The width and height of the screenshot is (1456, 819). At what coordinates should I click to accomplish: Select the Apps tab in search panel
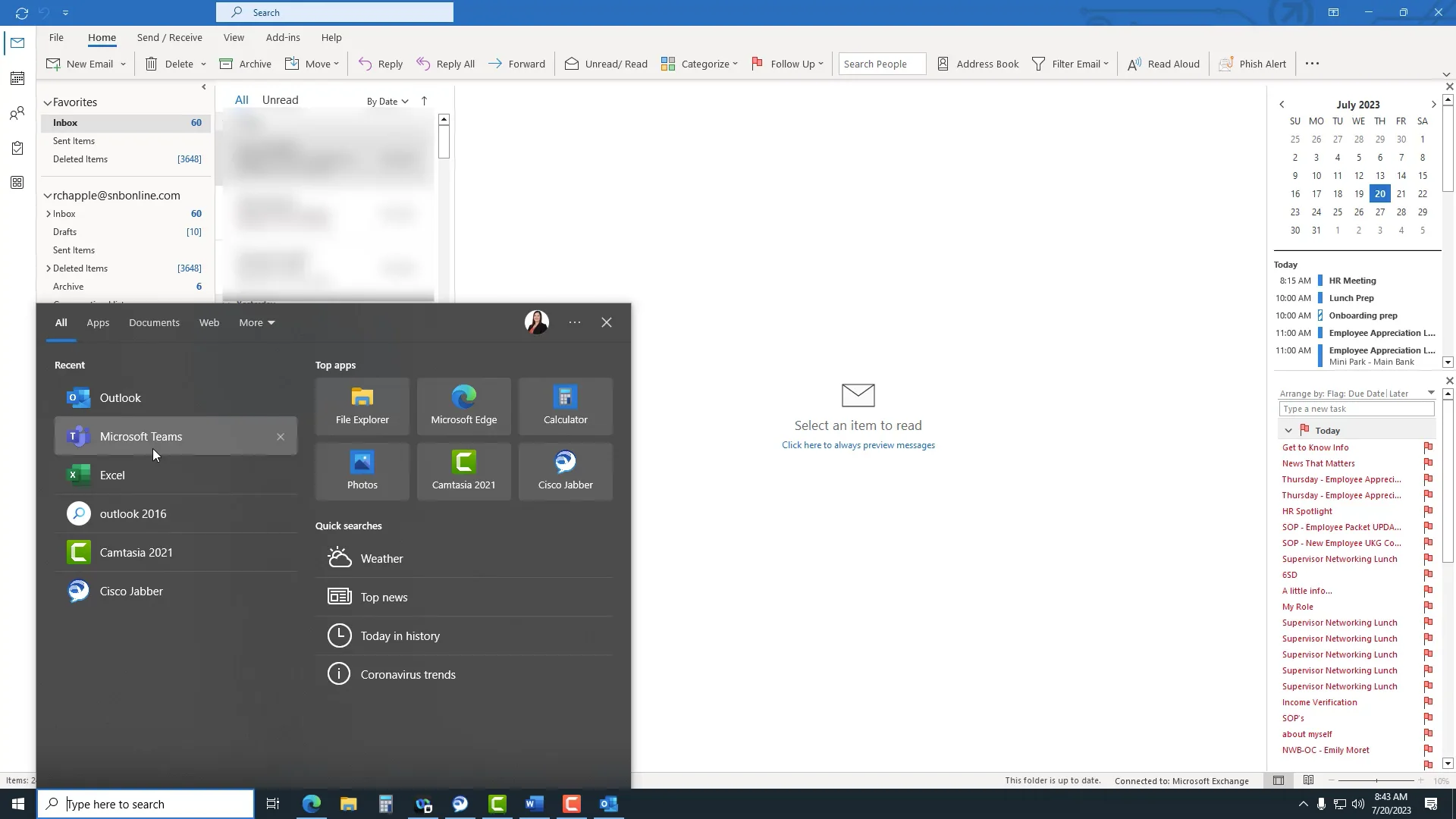click(x=97, y=322)
